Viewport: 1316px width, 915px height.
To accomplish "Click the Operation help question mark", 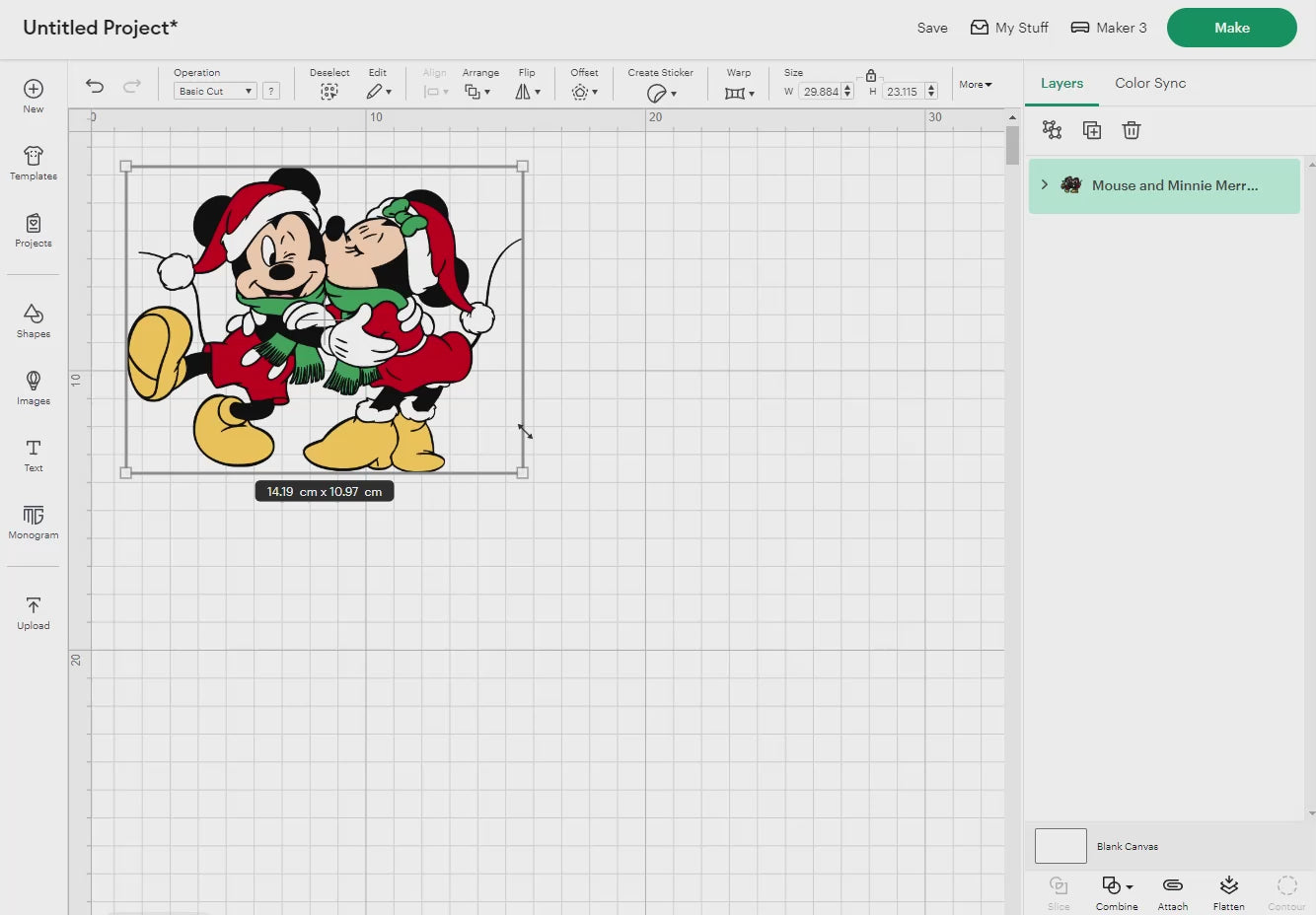I will click(x=271, y=91).
